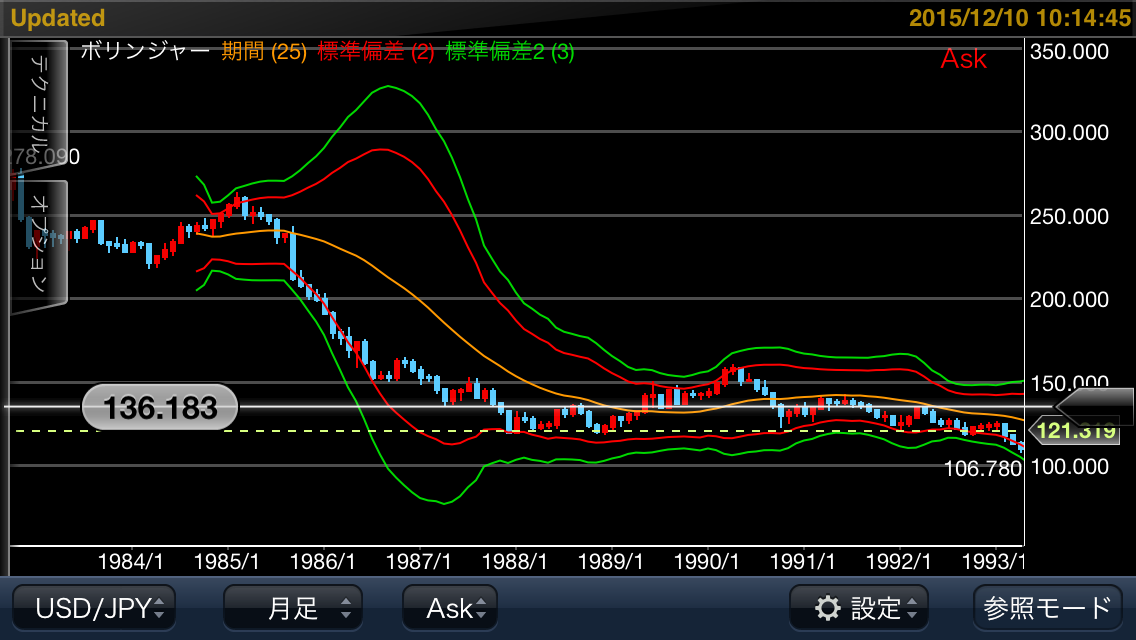
Task: Open the 設定 settings dropdown
Action: click(859, 607)
